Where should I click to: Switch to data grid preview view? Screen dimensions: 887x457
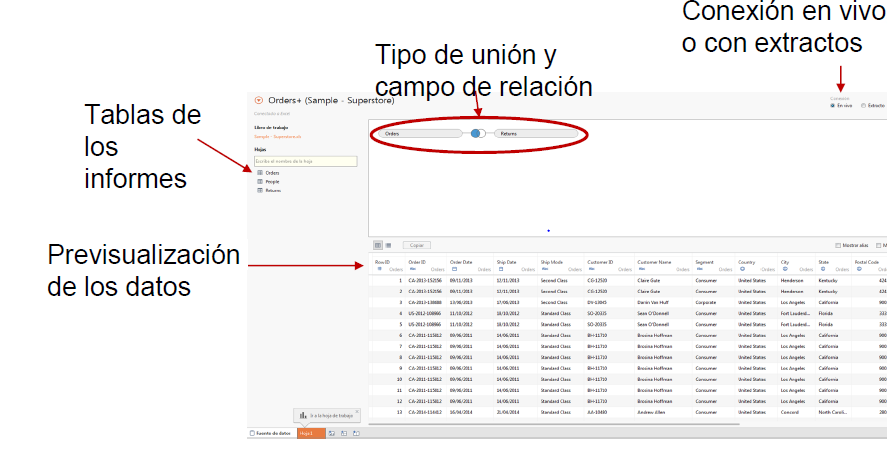(x=378, y=245)
